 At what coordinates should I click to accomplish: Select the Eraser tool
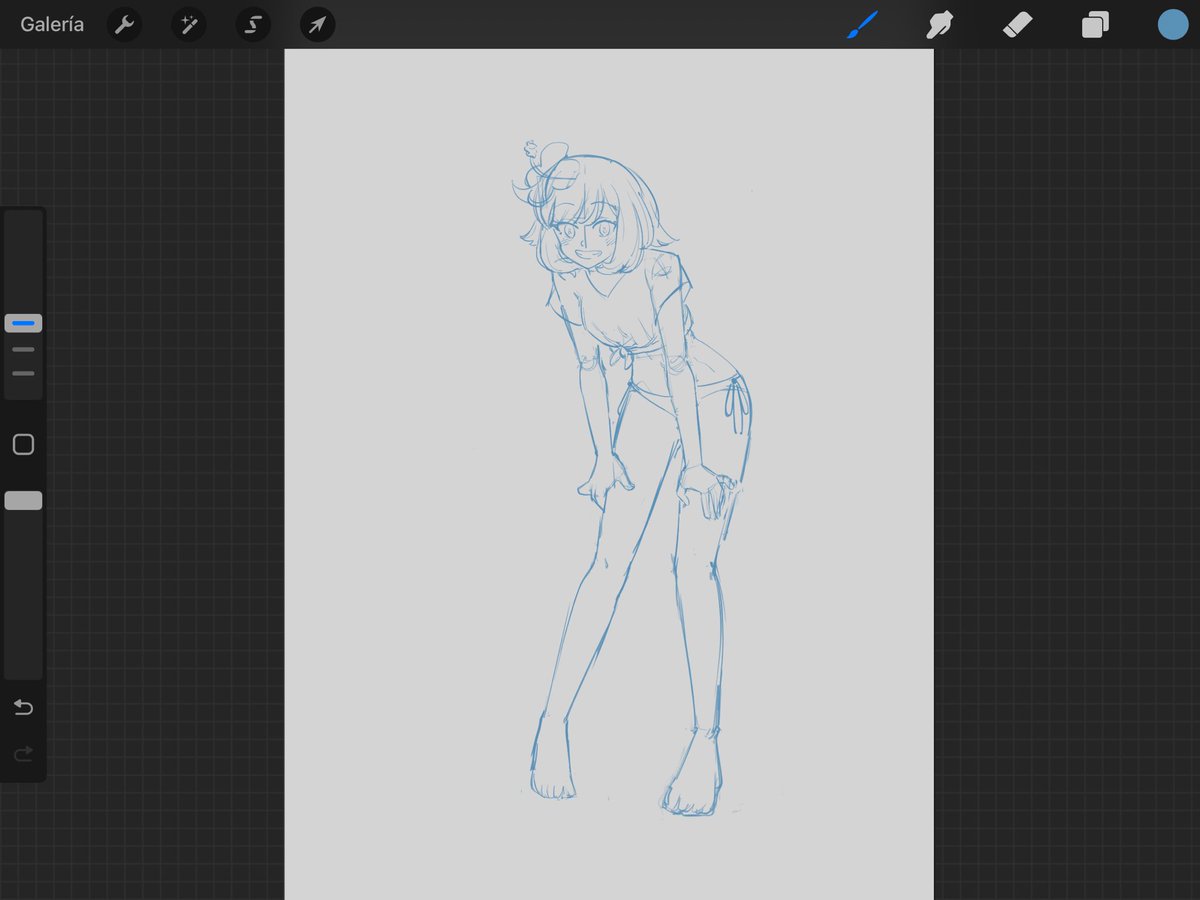point(1018,24)
